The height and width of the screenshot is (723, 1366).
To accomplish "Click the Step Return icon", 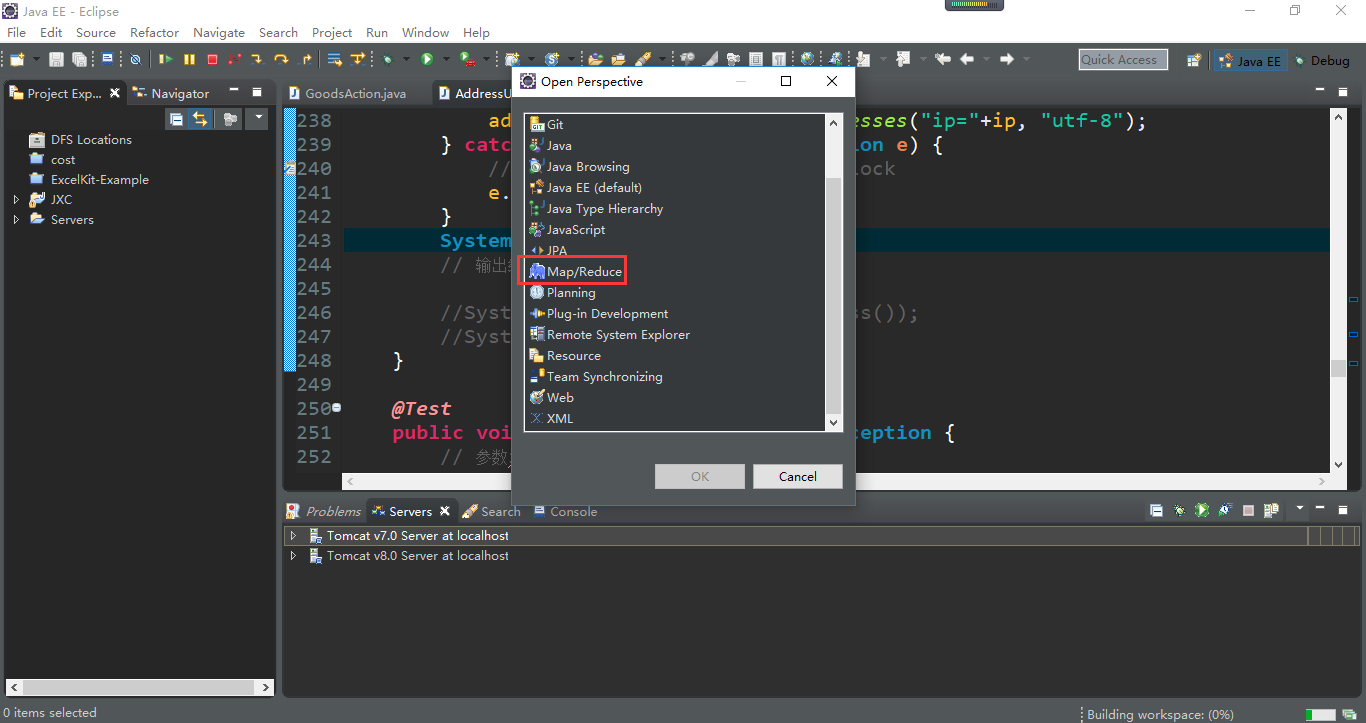I will pyautogui.click(x=306, y=60).
